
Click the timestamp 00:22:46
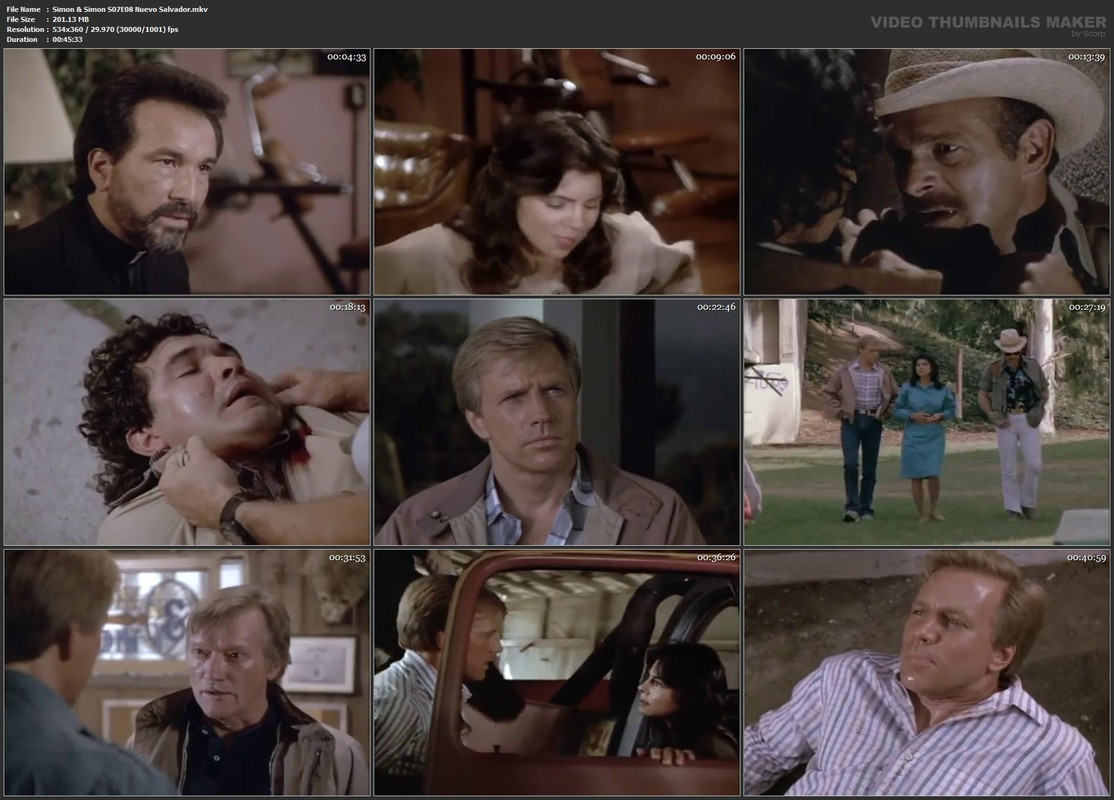716,307
